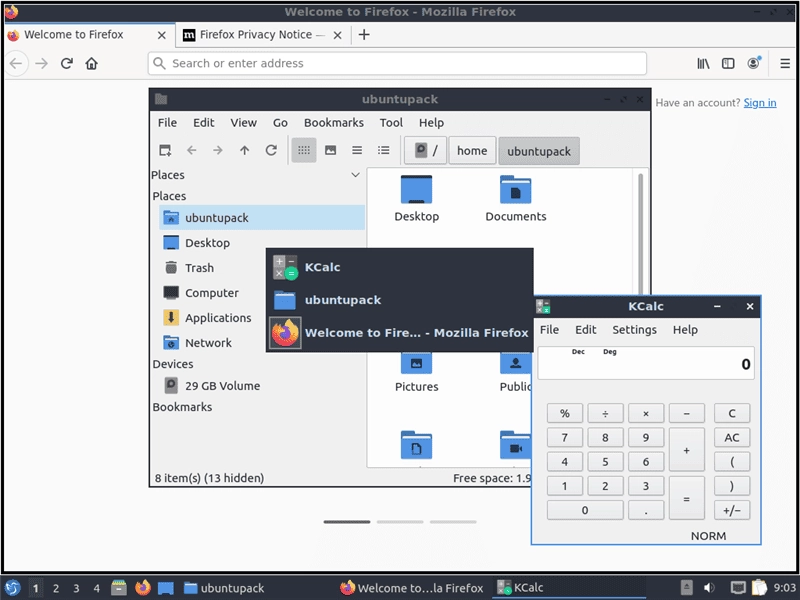The width and height of the screenshot is (800, 600).
Task: Select Computer in Places sidebar
Action: point(212,293)
